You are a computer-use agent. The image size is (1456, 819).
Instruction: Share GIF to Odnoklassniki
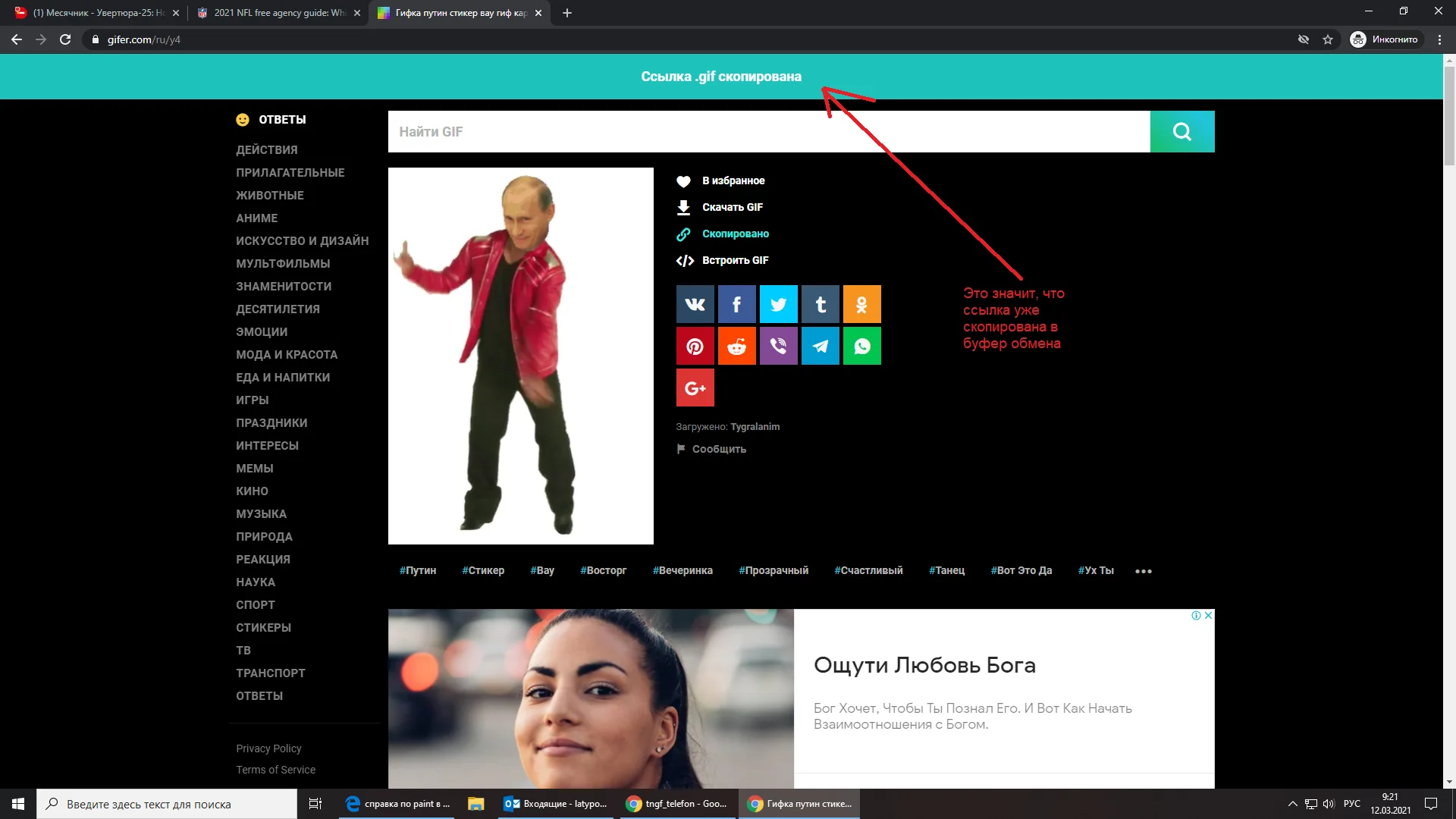pyautogui.click(x=861, y=304)
